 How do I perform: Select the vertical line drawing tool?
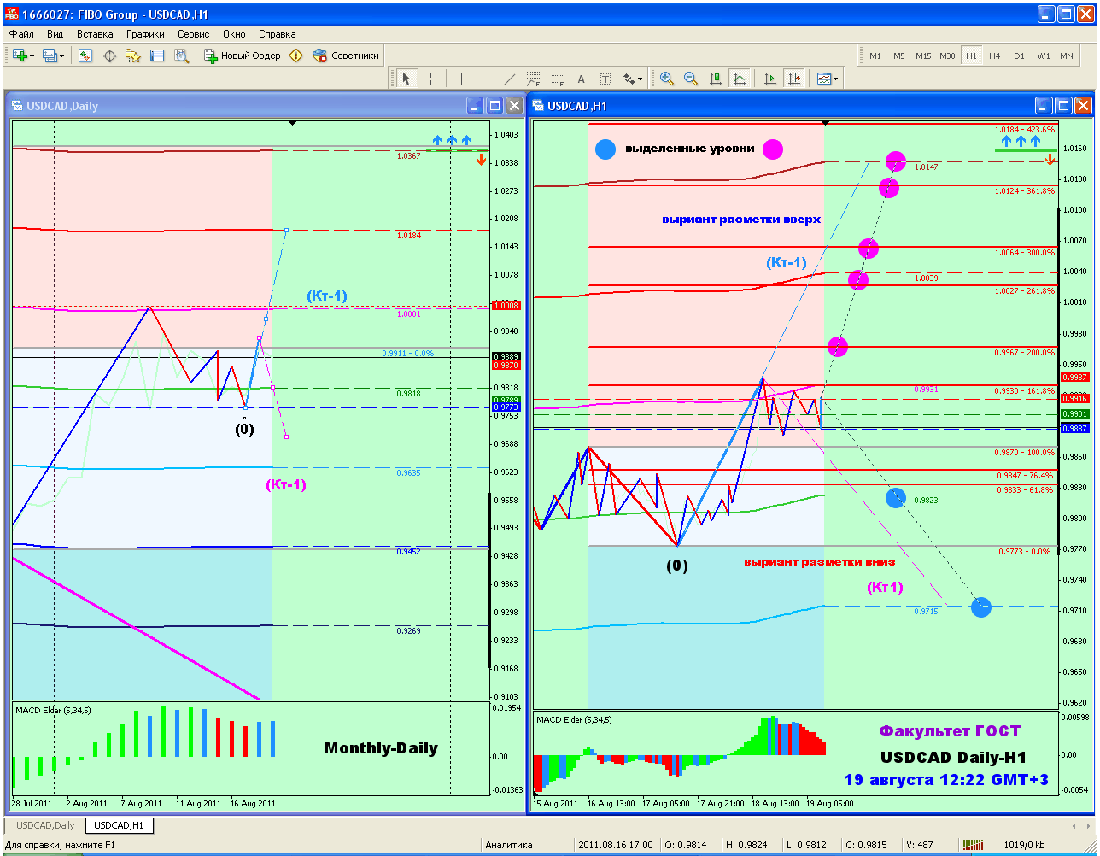point(461,79)
